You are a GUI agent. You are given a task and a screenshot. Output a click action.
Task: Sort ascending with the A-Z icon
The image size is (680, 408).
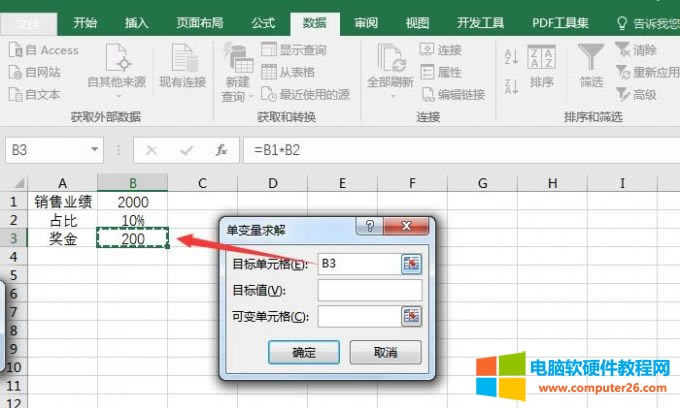tap(510, 58)
